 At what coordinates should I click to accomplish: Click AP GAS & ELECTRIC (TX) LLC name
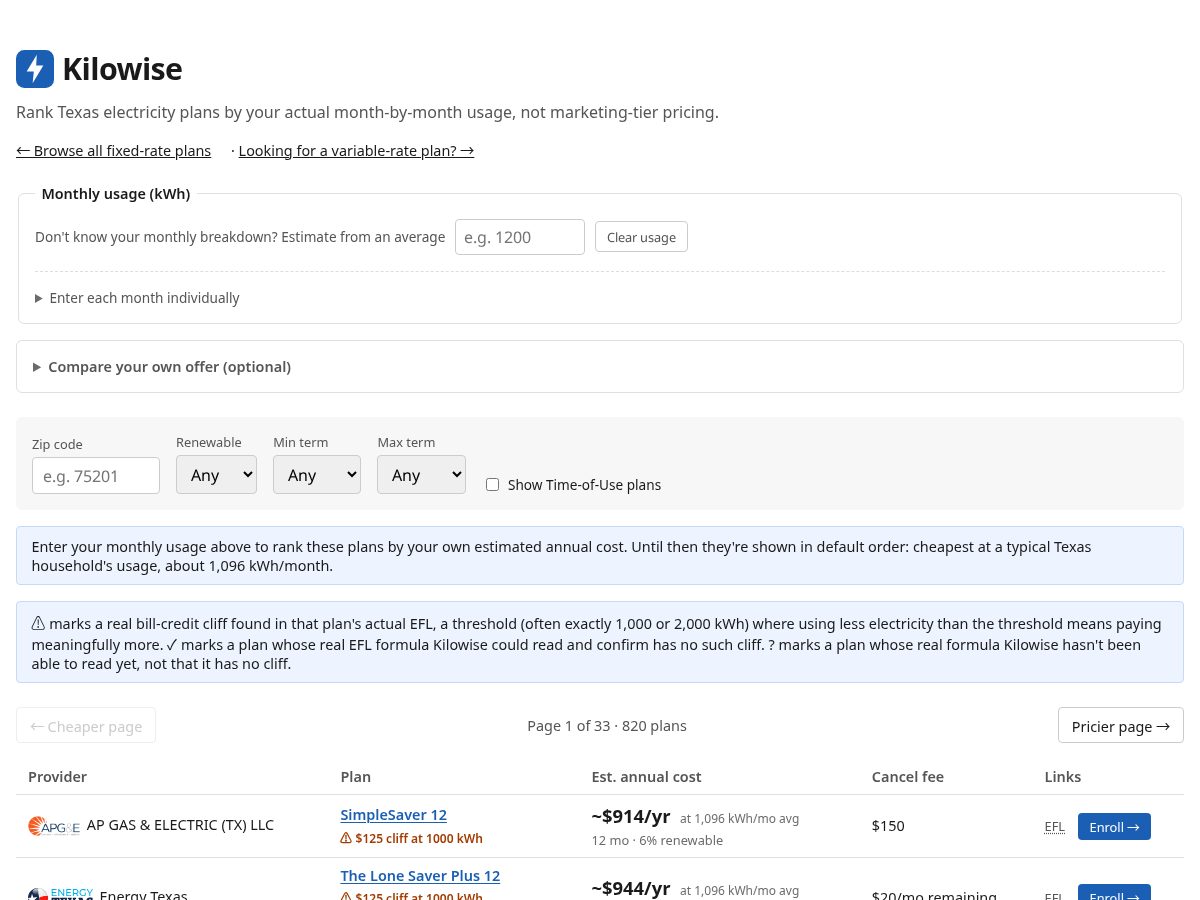coord(180,825)
